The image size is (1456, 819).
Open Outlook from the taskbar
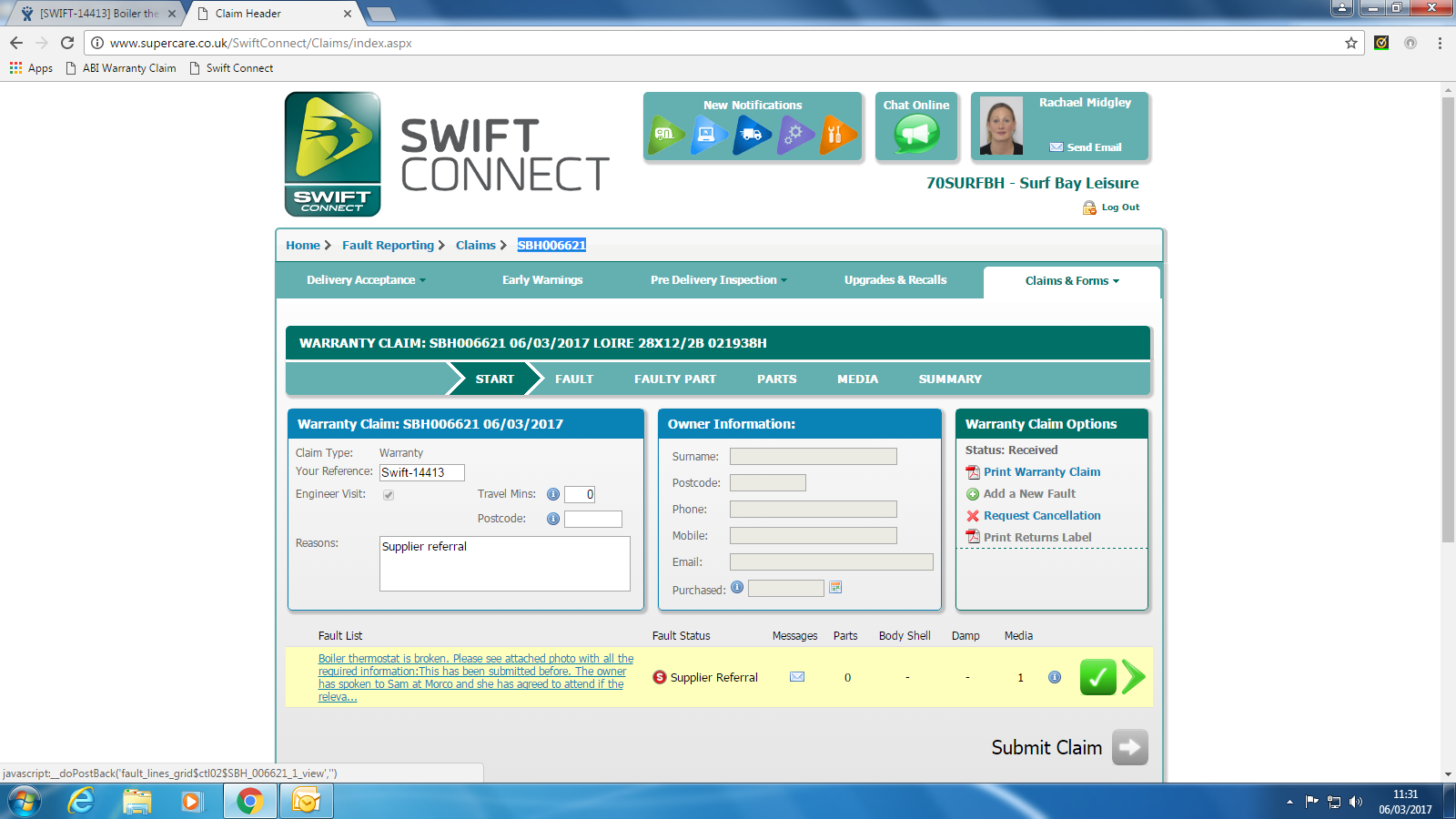coord(307,802)
